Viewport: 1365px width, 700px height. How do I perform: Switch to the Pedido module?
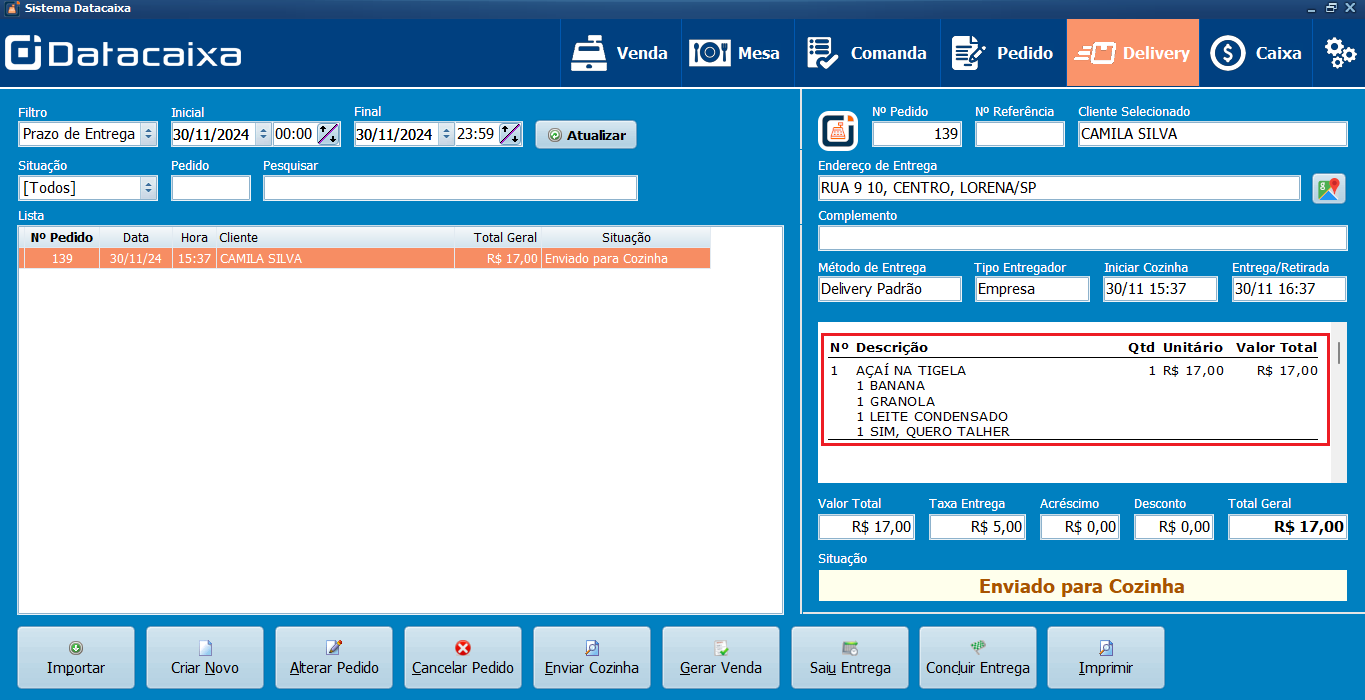(x=1002, y=52)
